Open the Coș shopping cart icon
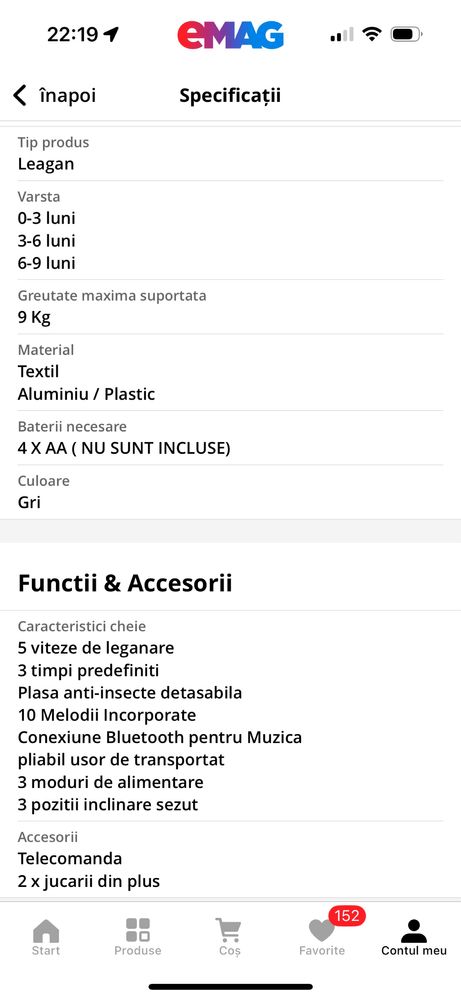The image size is (461, 999). 229,937
